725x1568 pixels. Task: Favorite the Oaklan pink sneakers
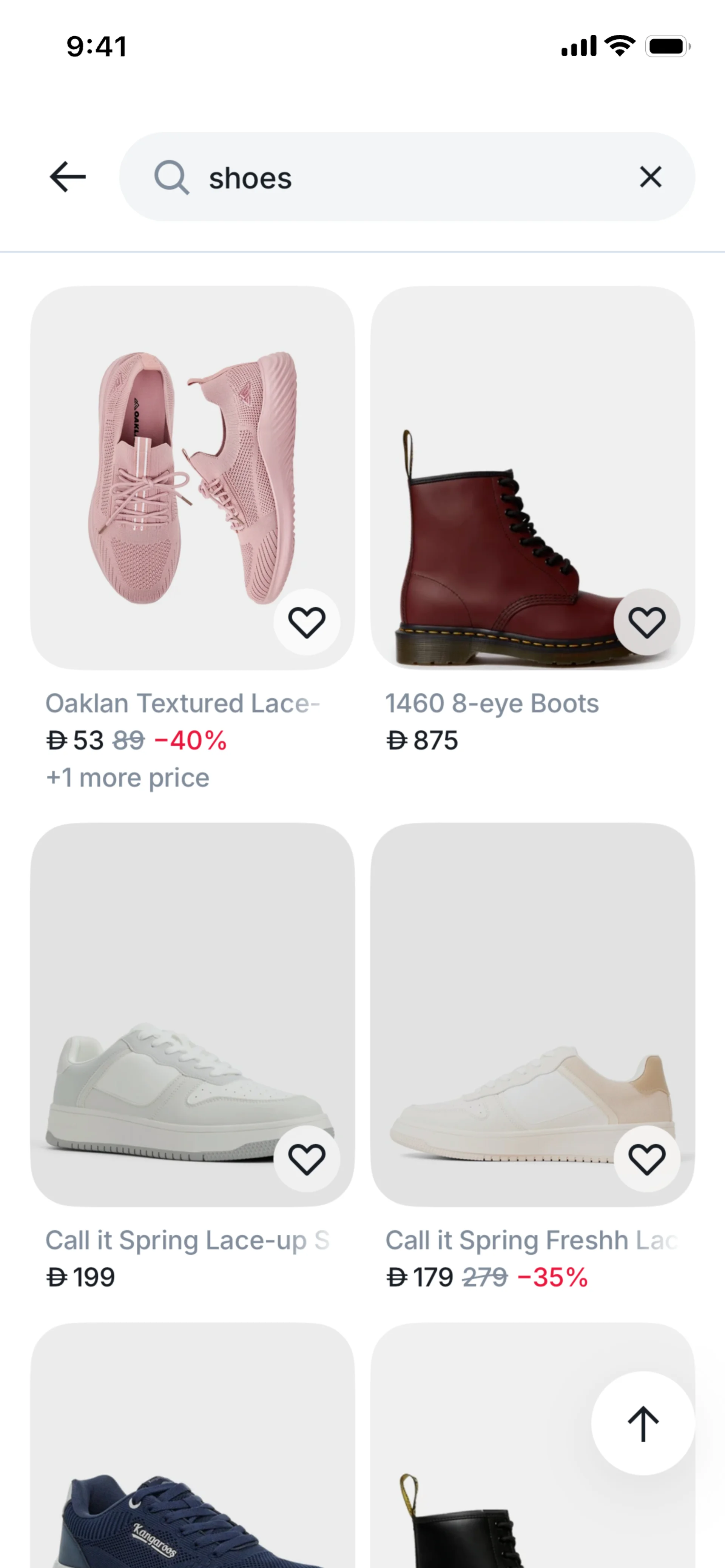point(307,622)
